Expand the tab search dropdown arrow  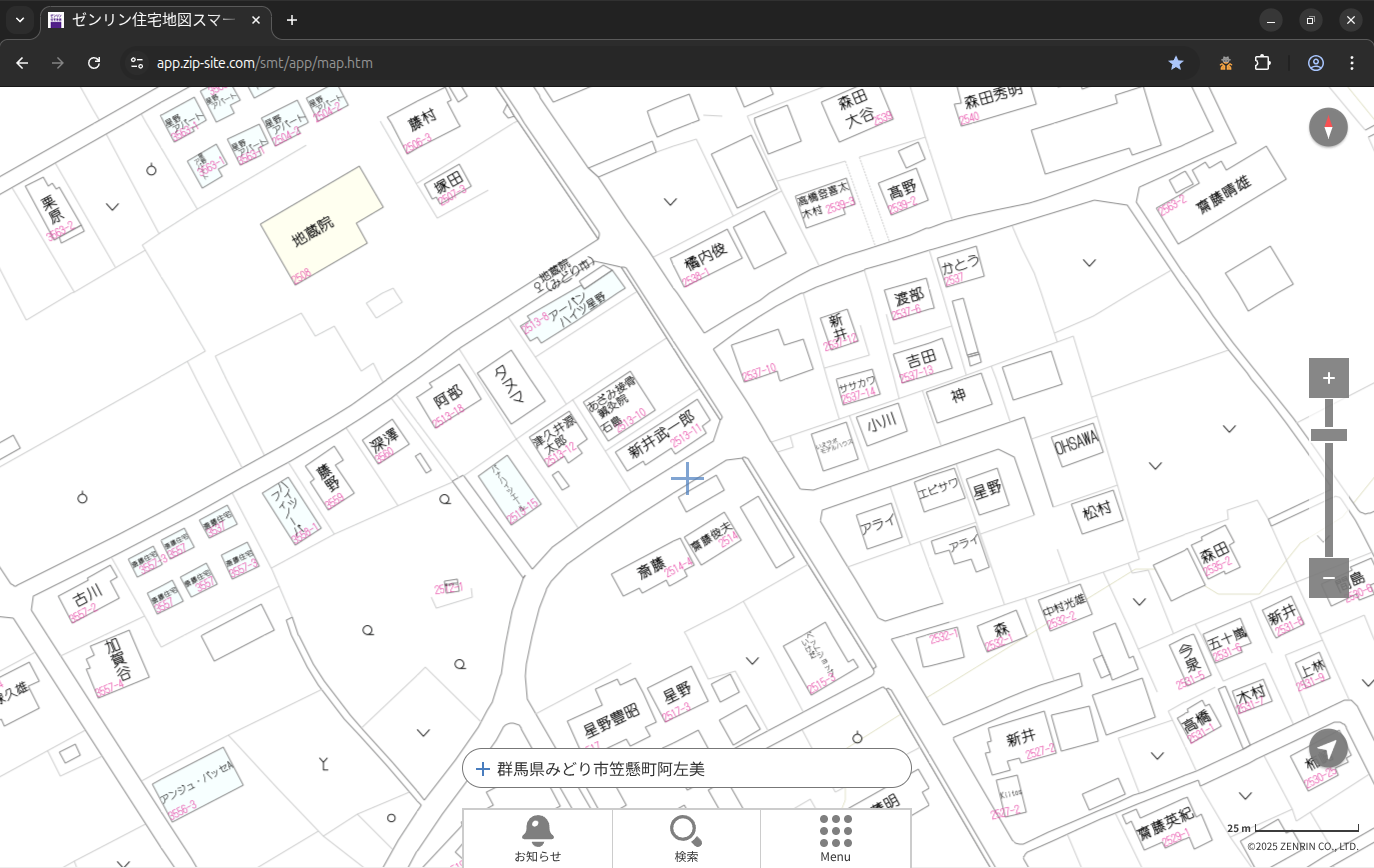tap(20, 20)
